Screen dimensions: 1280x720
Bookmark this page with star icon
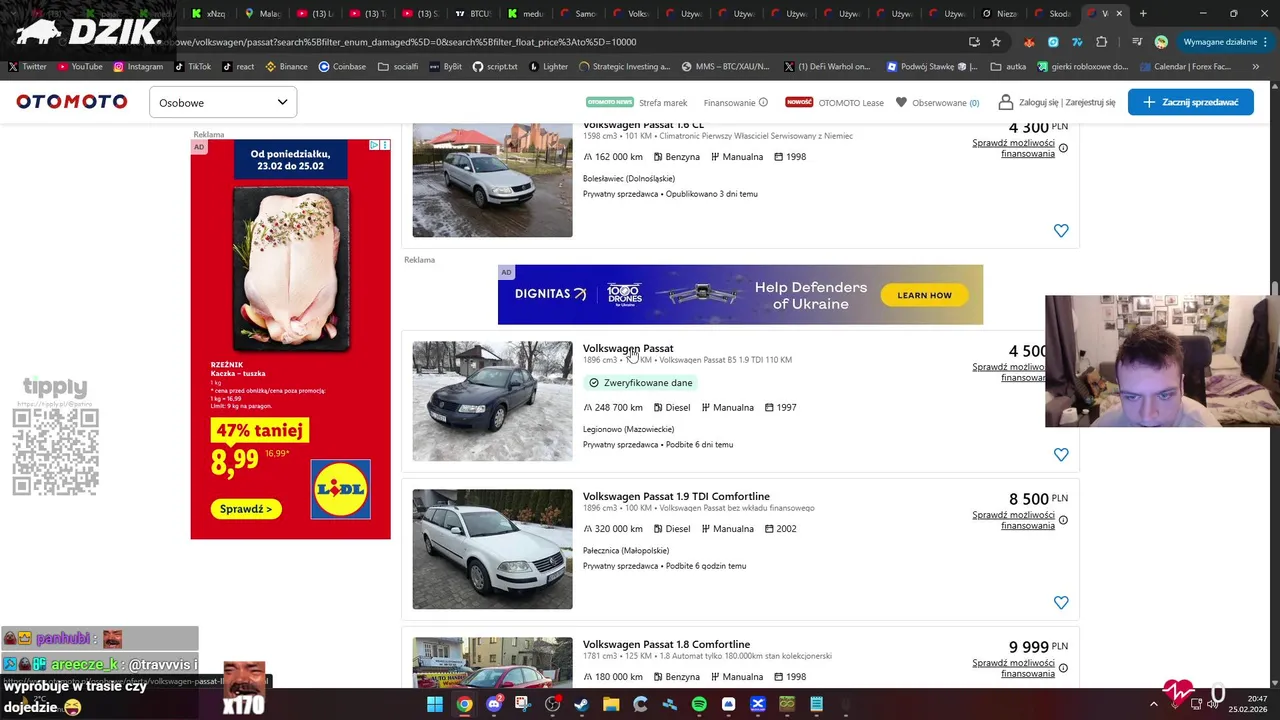click(x=996, y=42)
